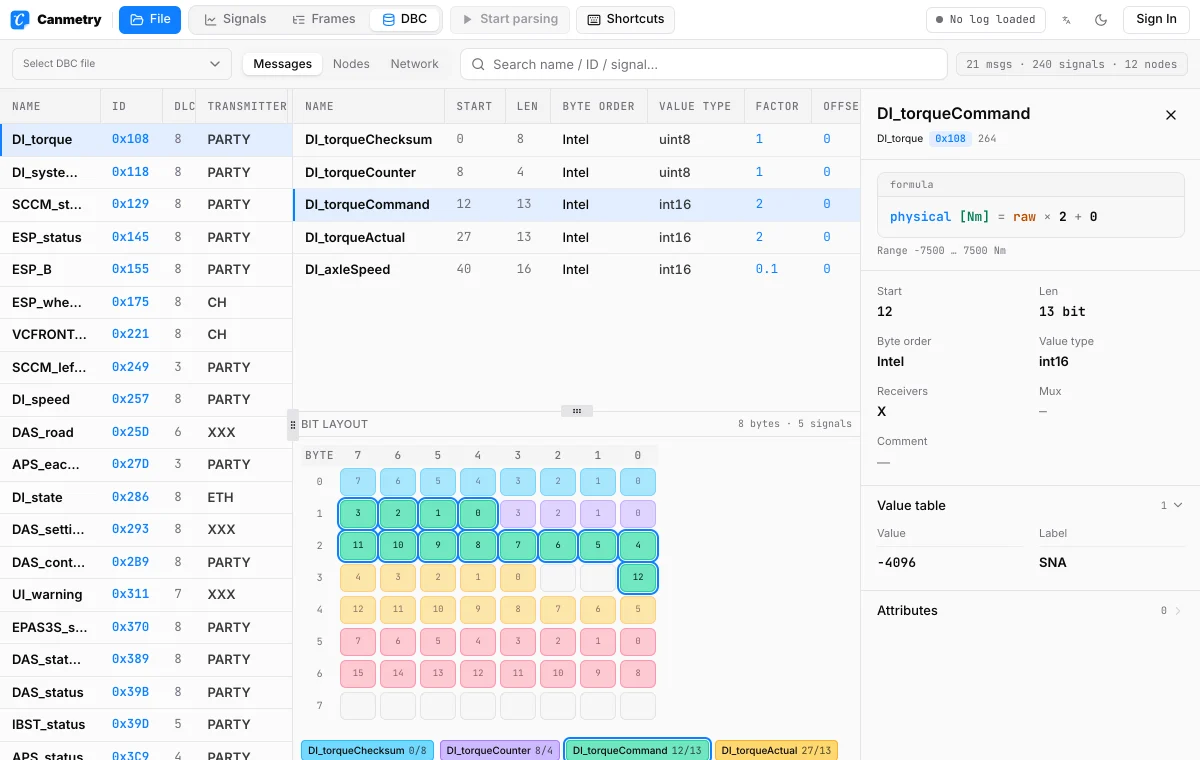Screen dimensions: 1200x760
Task: Click the Sign In button
Action: click(x=1156, y=19)
